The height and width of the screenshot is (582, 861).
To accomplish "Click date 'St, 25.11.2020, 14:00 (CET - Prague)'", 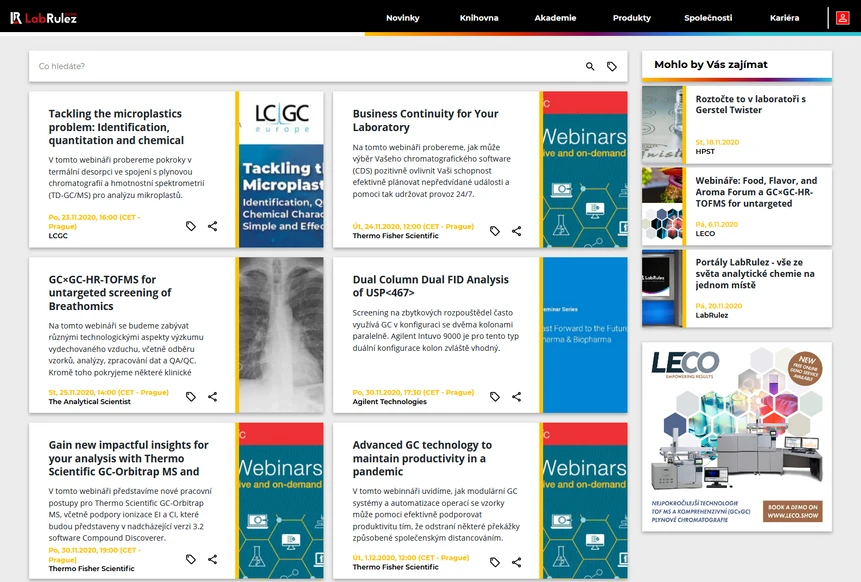I will (109, 392).
